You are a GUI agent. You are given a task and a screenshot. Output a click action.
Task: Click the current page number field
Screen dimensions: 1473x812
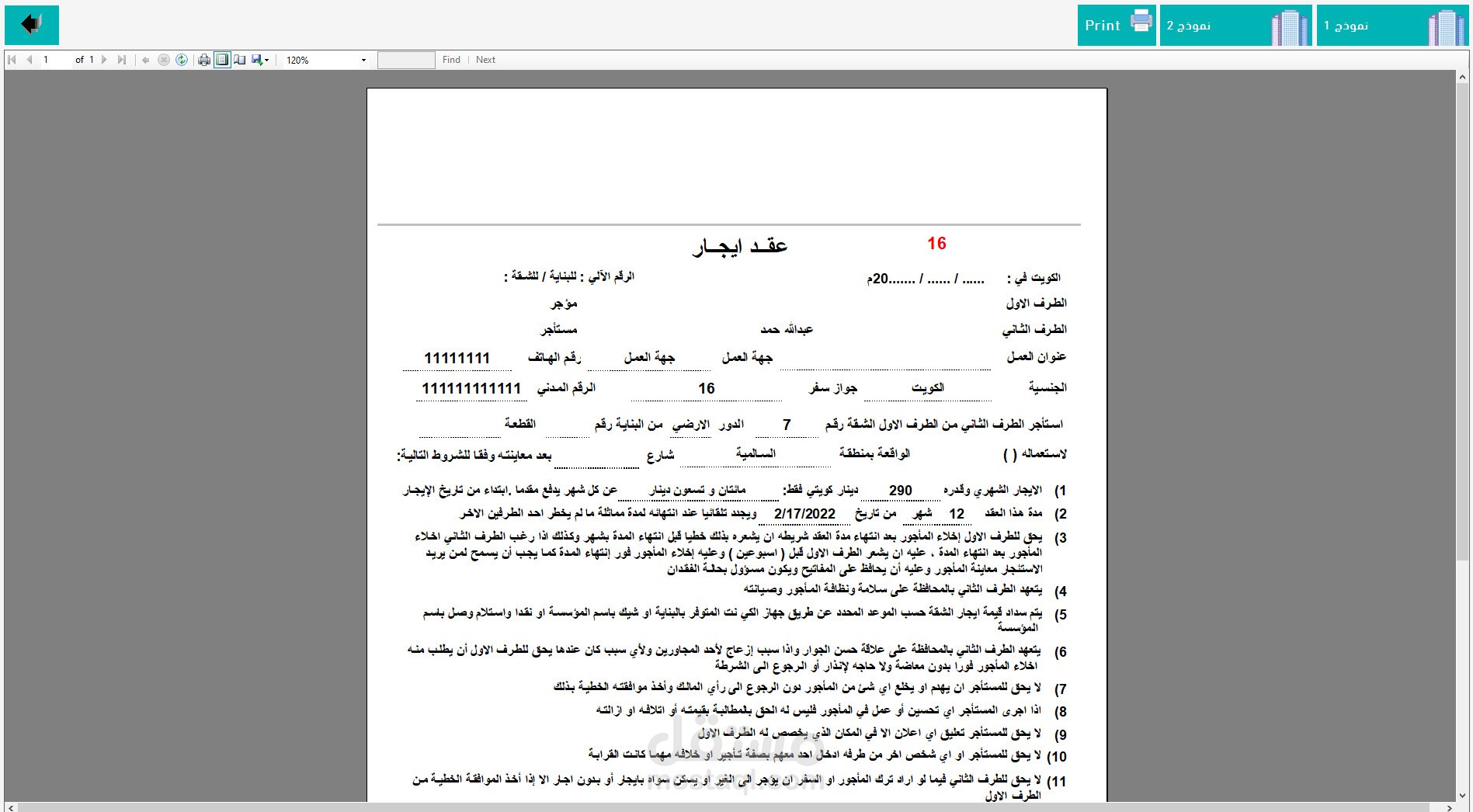tap(55, 60)
